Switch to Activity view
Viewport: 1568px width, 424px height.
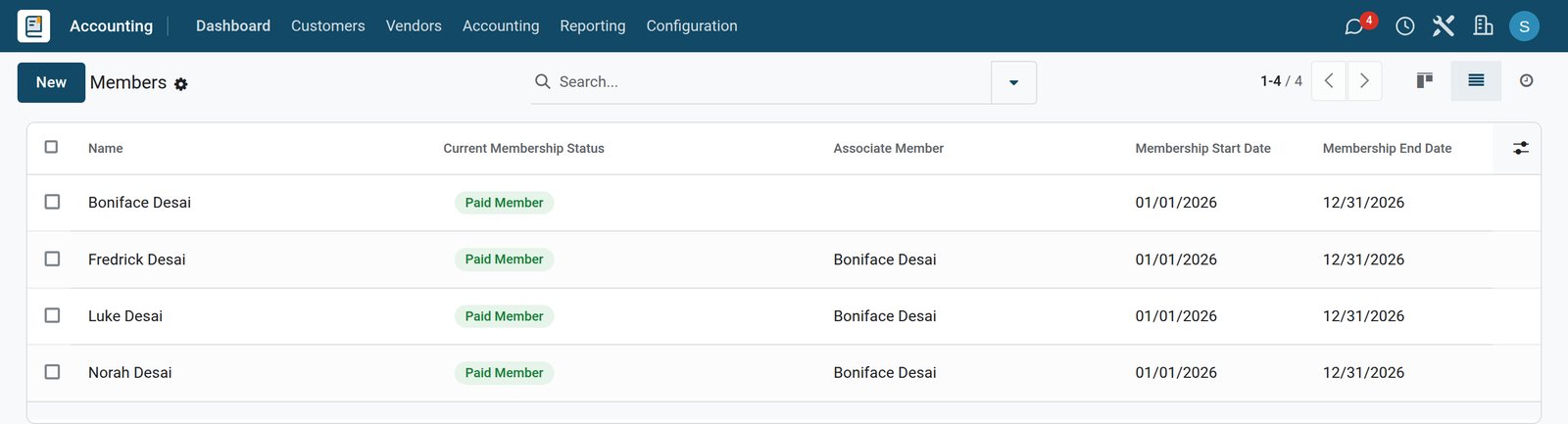coord(1526,80)
